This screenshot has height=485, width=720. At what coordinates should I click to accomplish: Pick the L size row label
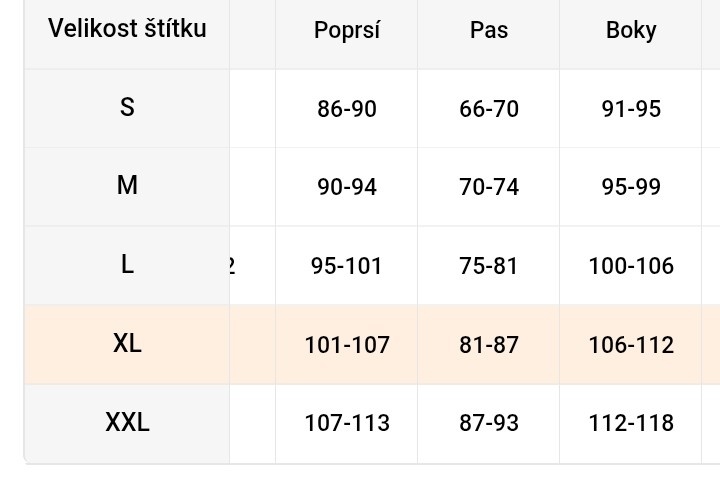(x=127, y=265)
